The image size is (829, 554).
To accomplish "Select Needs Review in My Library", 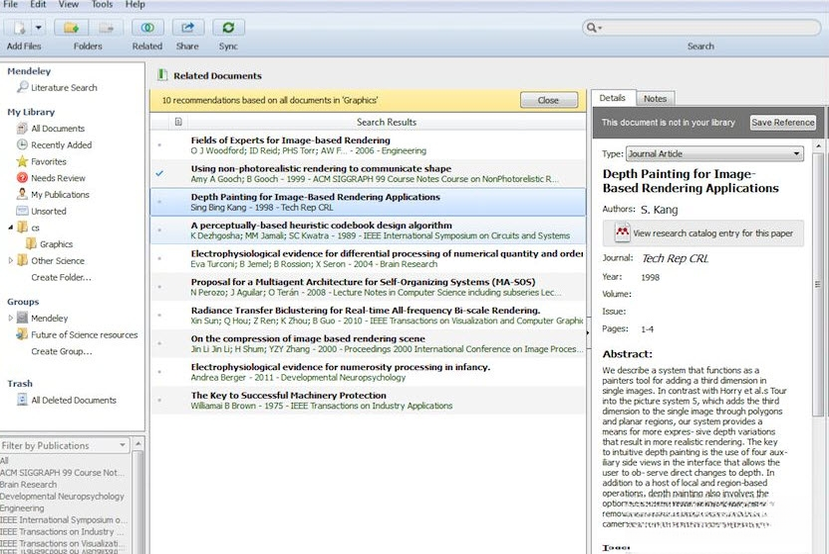I will [58, 178].
